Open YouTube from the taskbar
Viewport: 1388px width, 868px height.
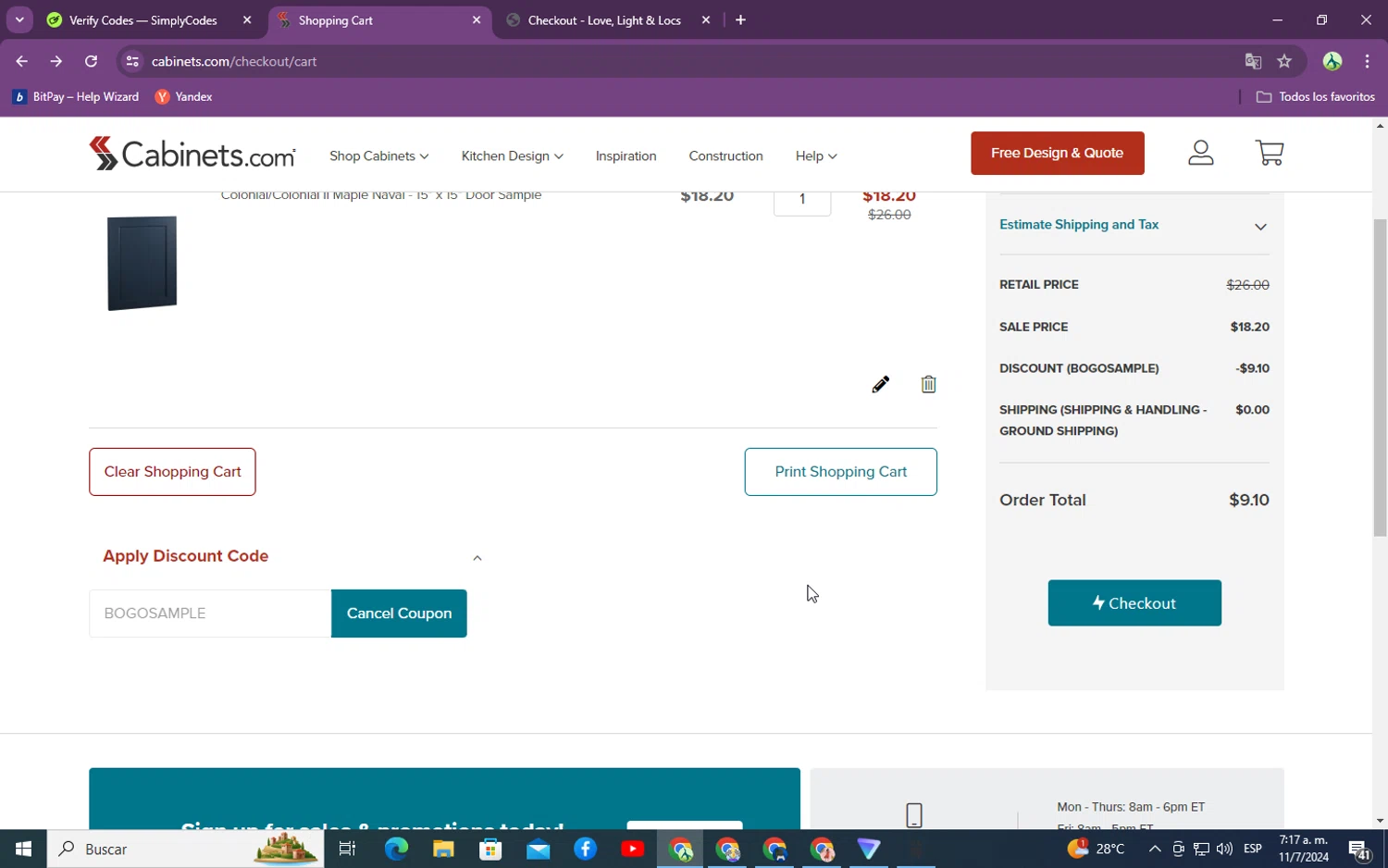pyautogui.click(x=633, y=849)
